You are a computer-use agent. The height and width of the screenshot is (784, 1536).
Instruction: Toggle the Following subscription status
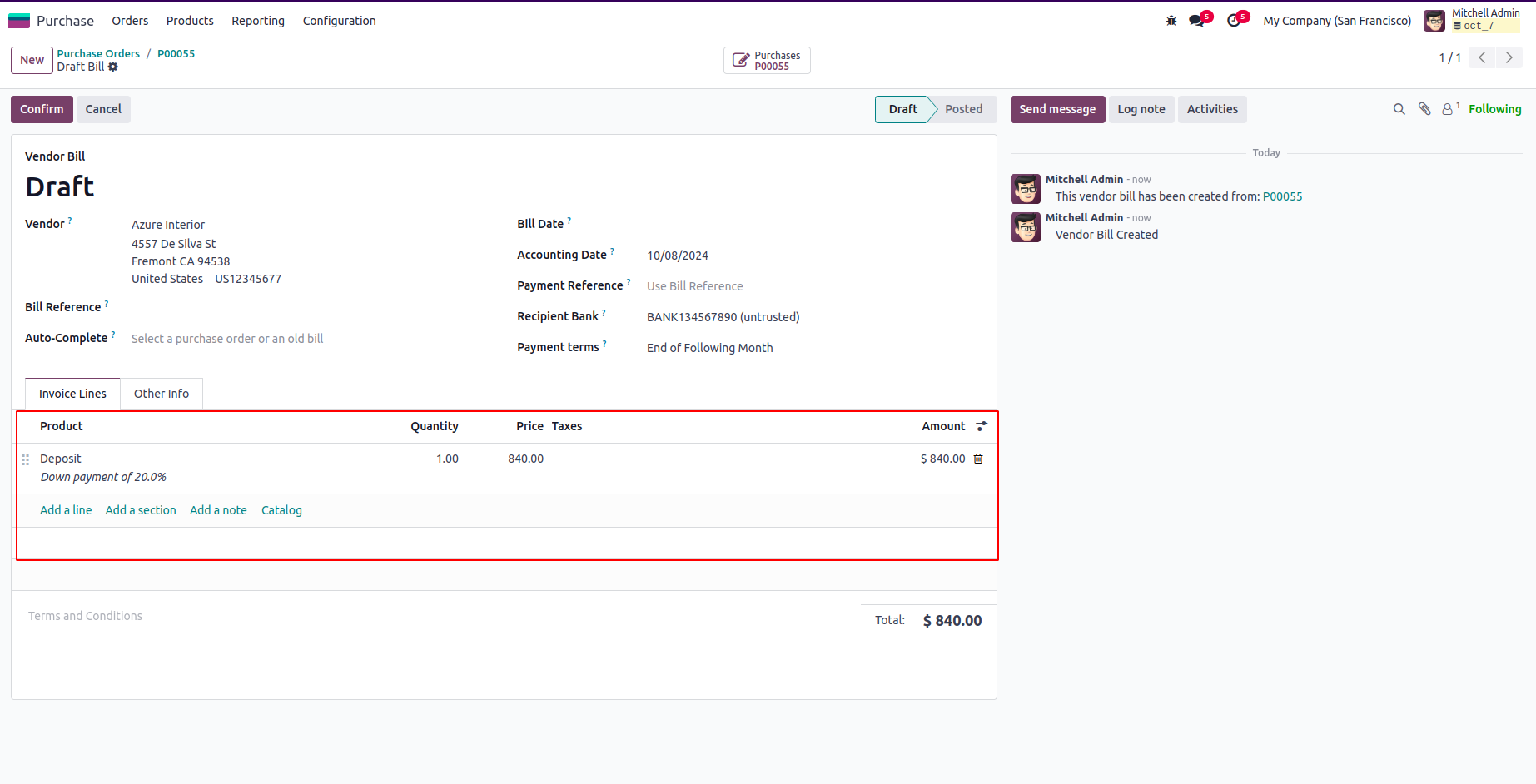pos(1494,109)
